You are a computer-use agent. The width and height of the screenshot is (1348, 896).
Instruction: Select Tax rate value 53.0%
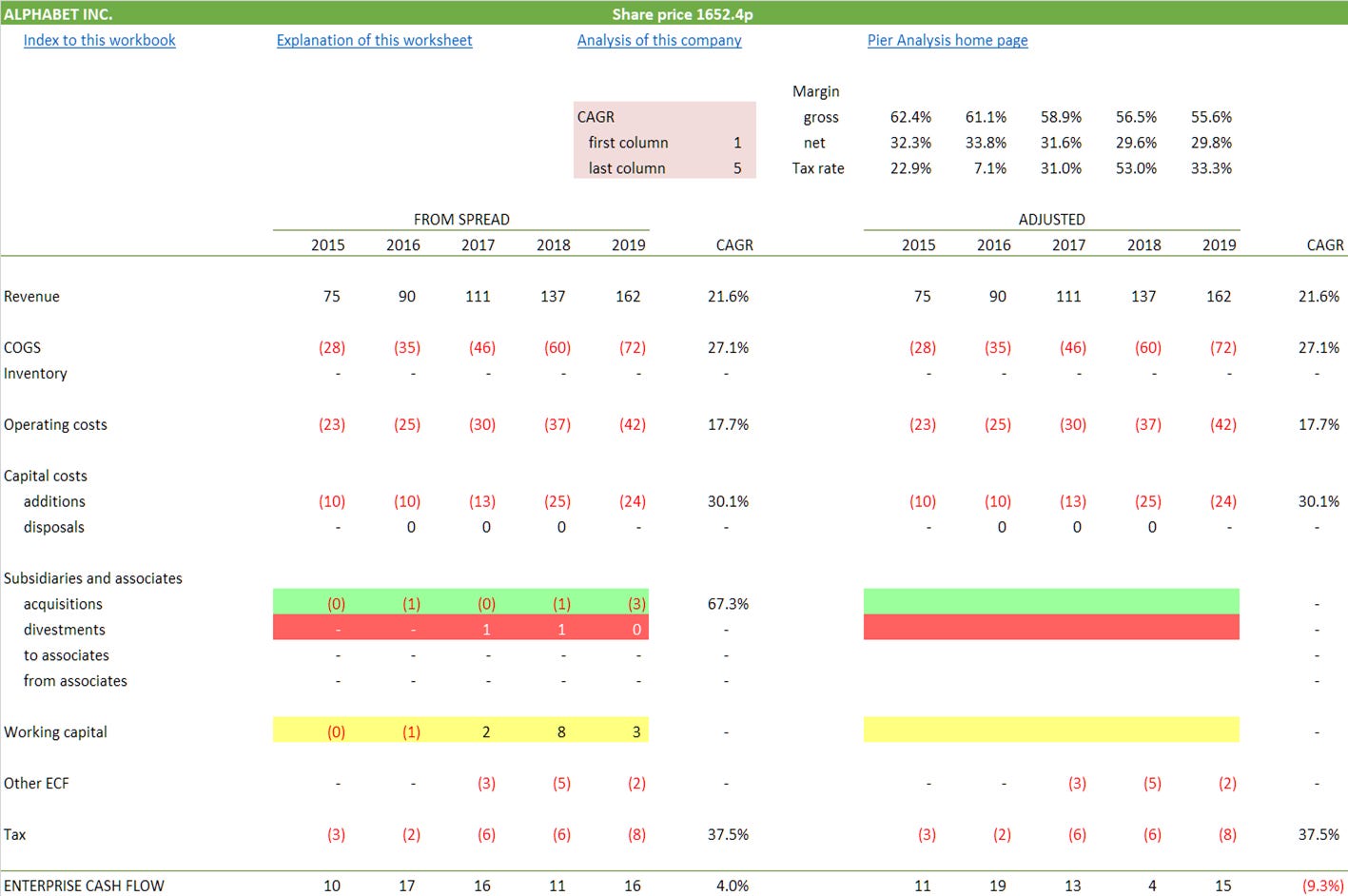(x=1136, y=168)
